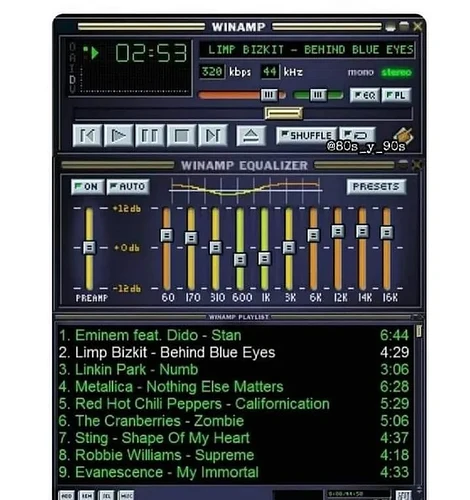Click the 12K band slider handle
Image resolution: width=470 pixels, height=500 pixels.
338,231
